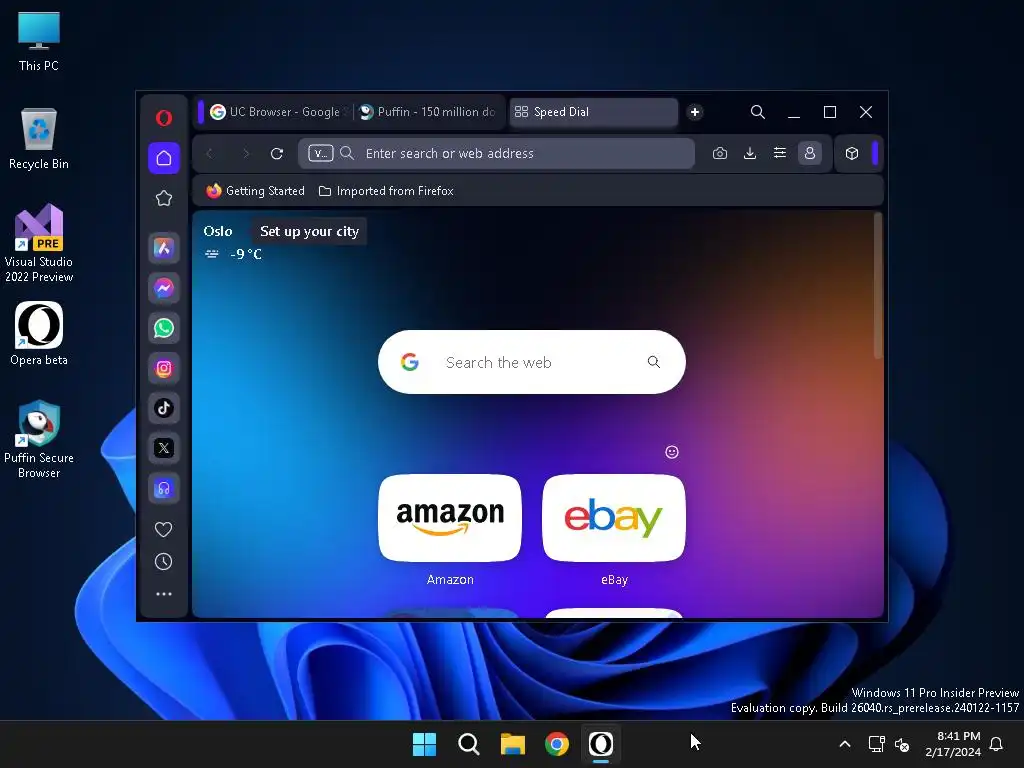Open the Downloads icon

tap(750, 153)
